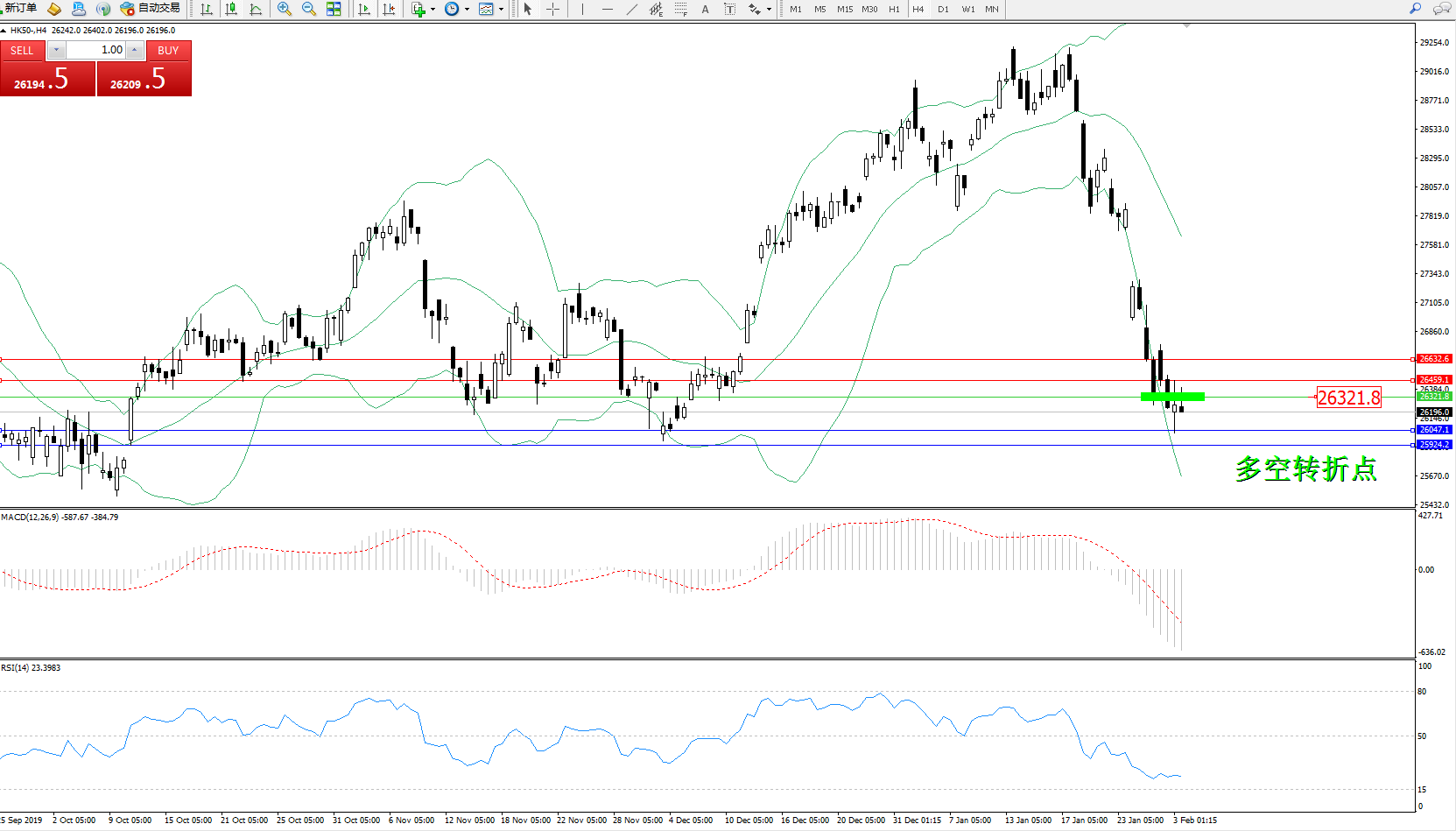Select the crosshair cursor tool
Viewport: 1456px width, 831px height.
(553, 9)
